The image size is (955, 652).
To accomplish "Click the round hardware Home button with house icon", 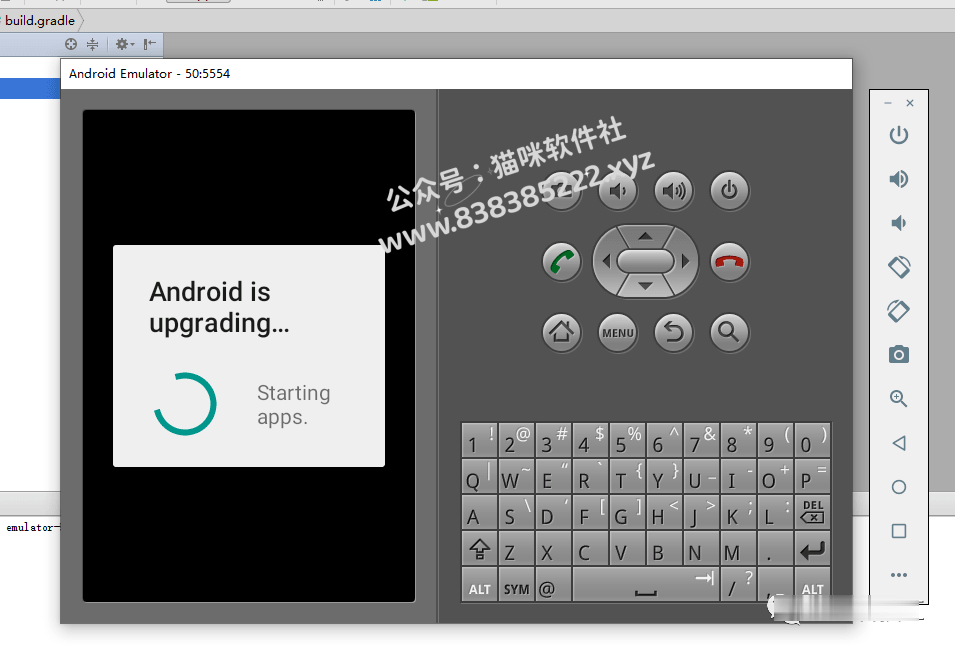I will tap(562, 332).
